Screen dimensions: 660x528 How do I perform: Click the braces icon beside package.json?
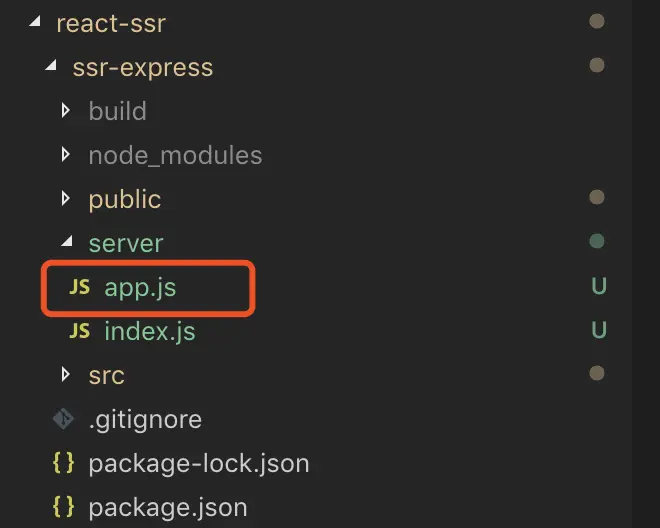click(63, 507)
